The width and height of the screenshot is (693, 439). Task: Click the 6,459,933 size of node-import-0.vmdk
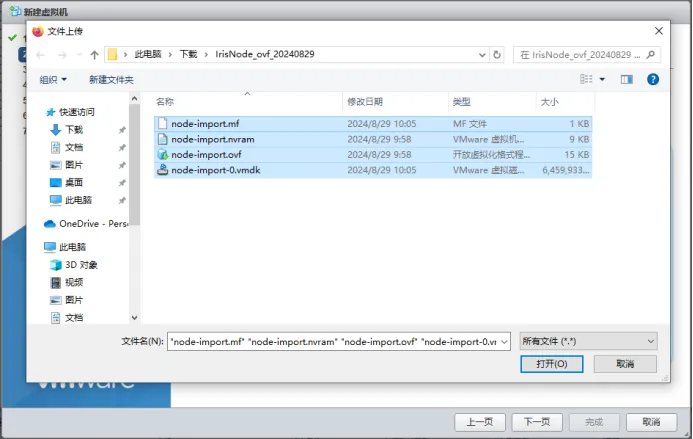[566, 170]
